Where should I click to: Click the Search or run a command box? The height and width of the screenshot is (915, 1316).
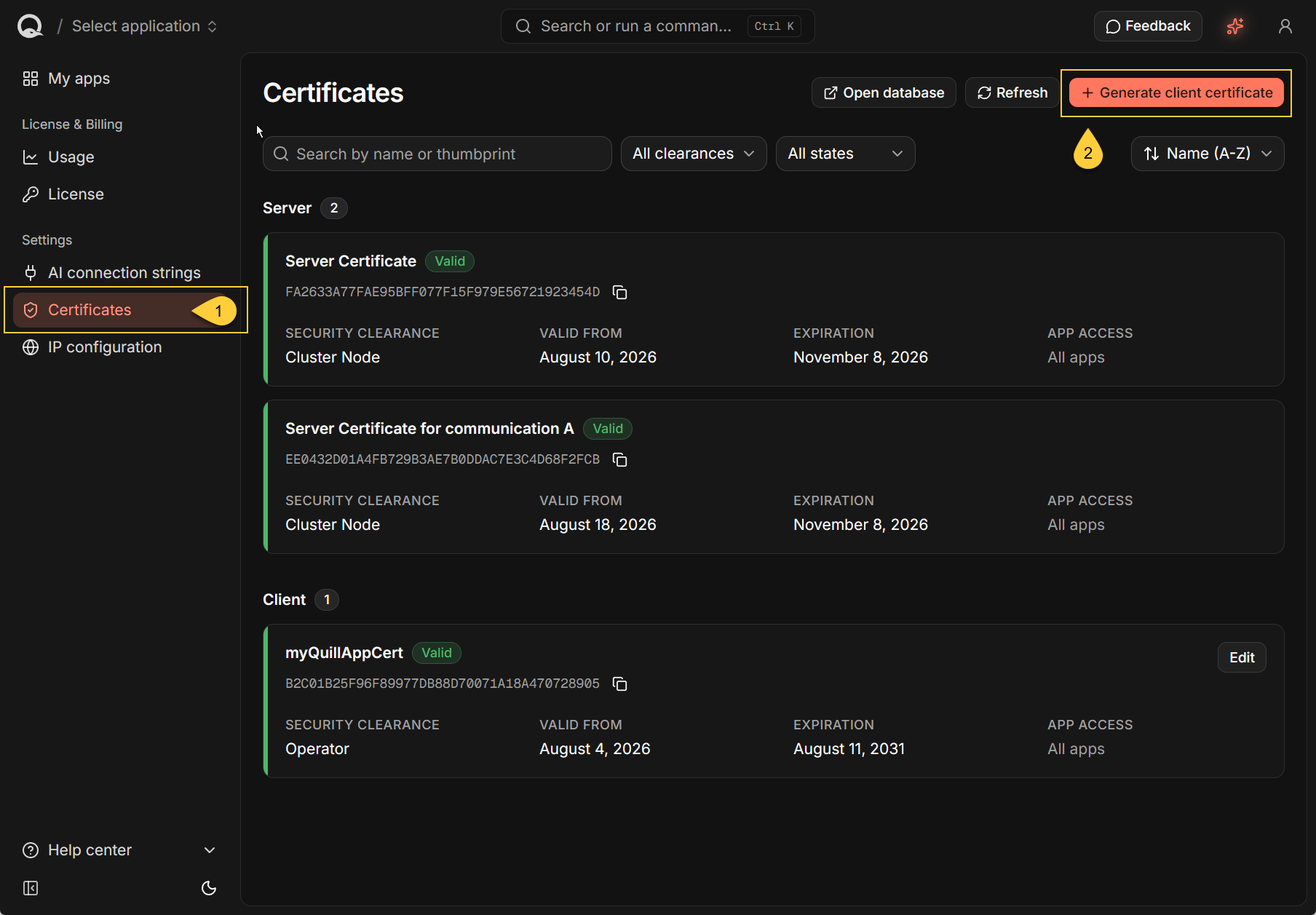pos(657,26)
